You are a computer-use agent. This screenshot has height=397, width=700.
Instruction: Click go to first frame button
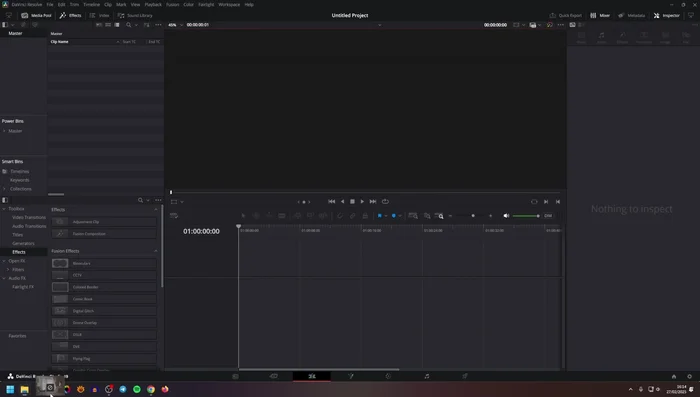tap(332, 201)
